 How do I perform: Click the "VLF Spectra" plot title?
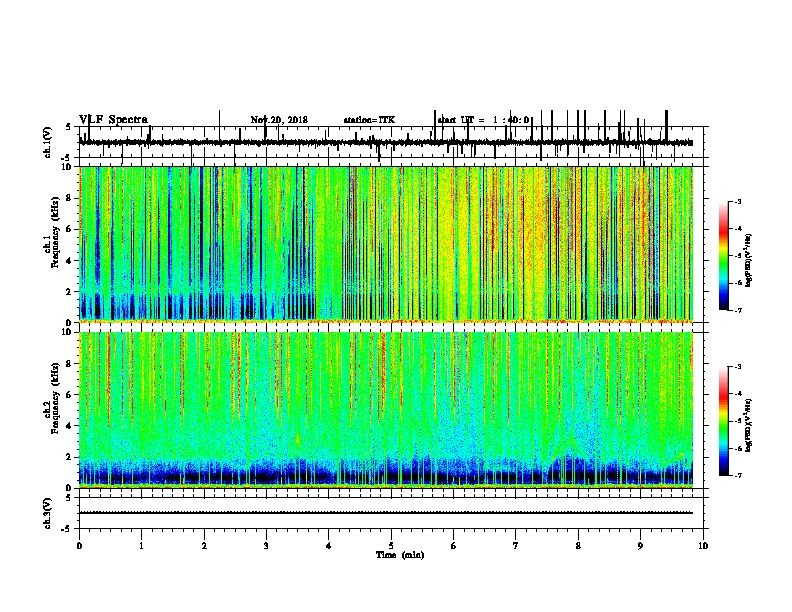click(113, 120)
